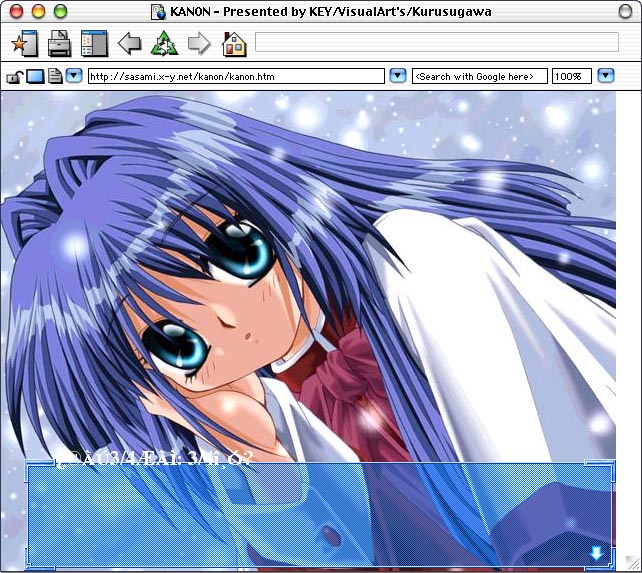Click the gray toolbar toggle pill button
642x573 pixels.
[625, 11]
